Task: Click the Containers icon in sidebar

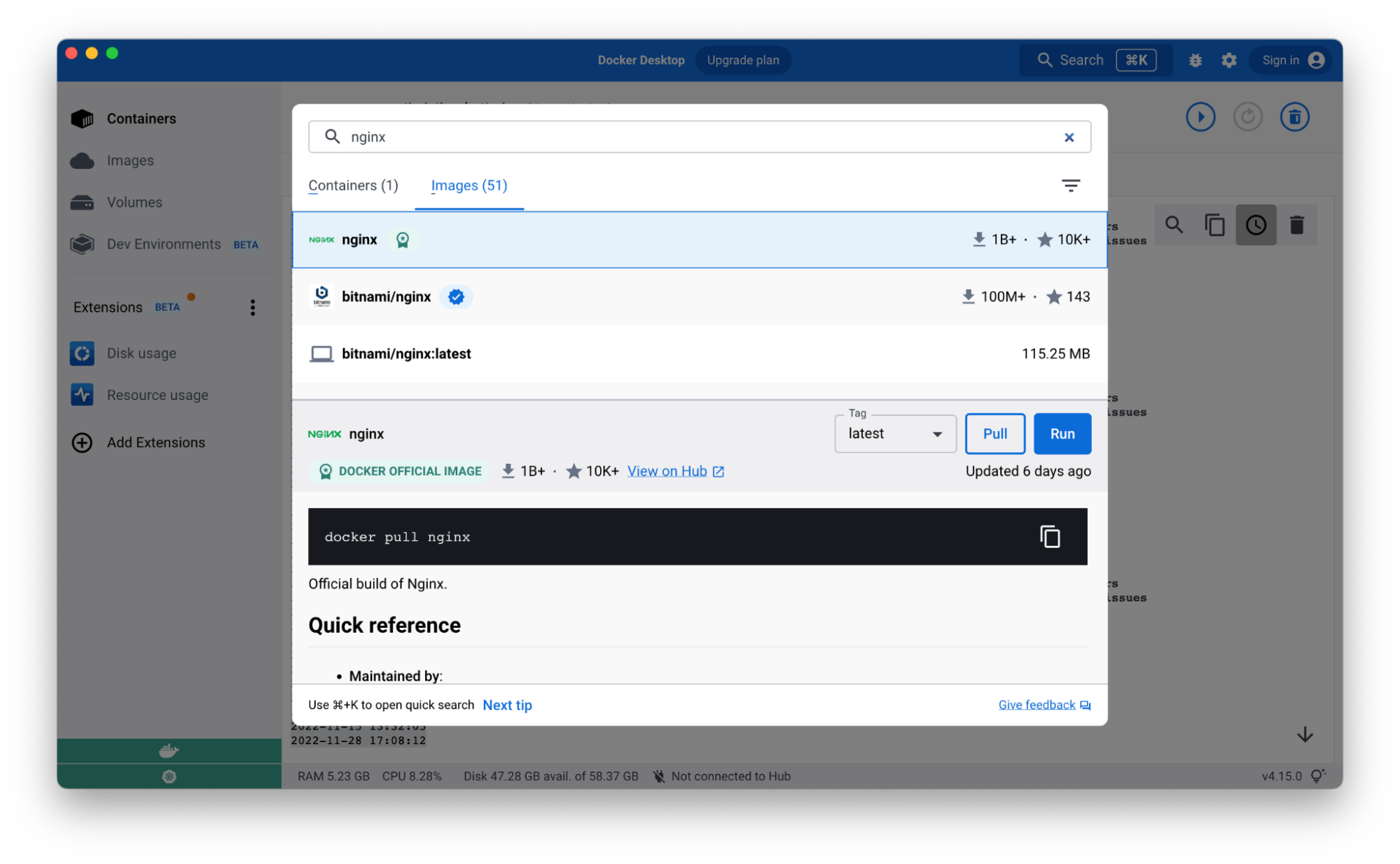Action: [x=82, y=118]
